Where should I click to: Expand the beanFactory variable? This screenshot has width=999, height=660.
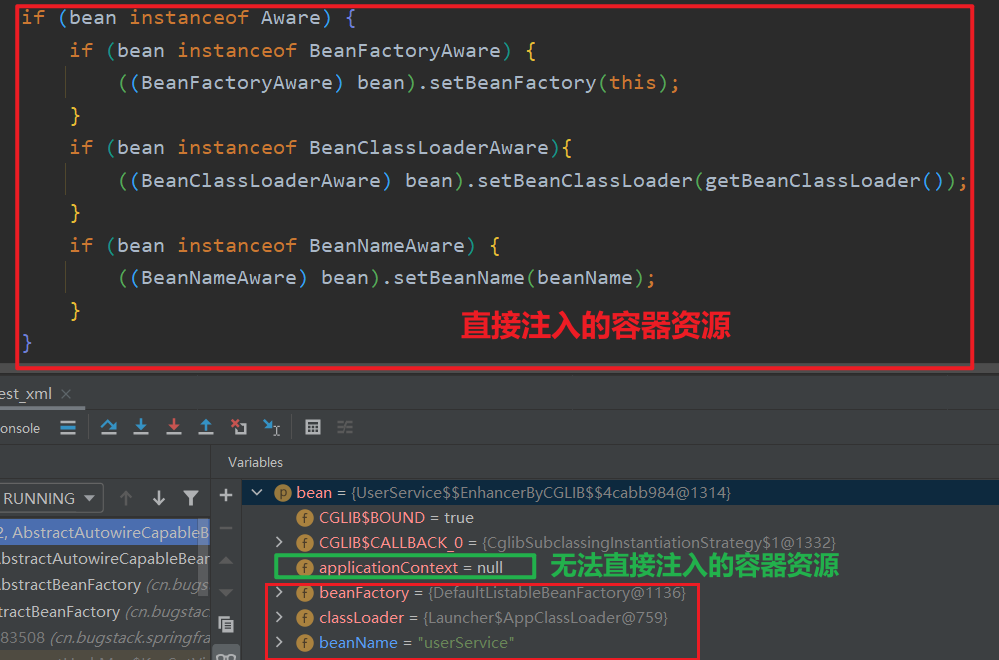pyautogui.click(x=279, y=593)
